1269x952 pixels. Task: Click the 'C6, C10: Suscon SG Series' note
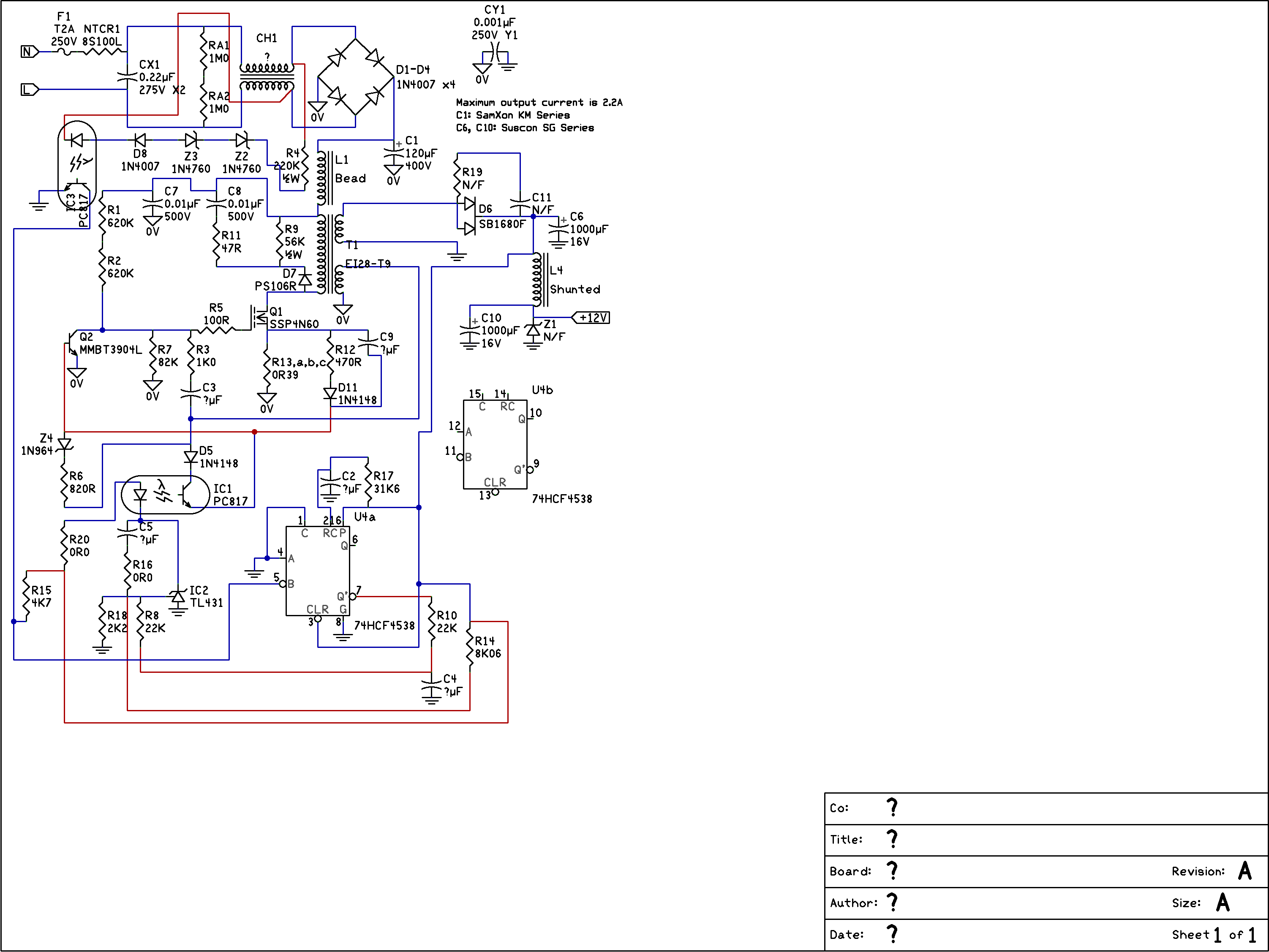click(525, 128)
